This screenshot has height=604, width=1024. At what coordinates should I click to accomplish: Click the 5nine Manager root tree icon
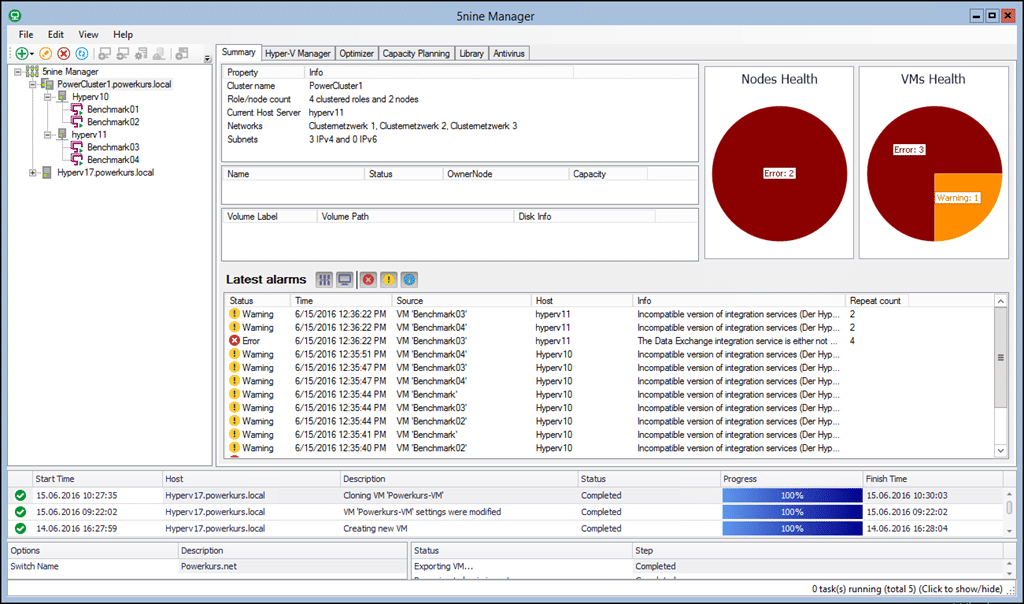click(32, 71)
